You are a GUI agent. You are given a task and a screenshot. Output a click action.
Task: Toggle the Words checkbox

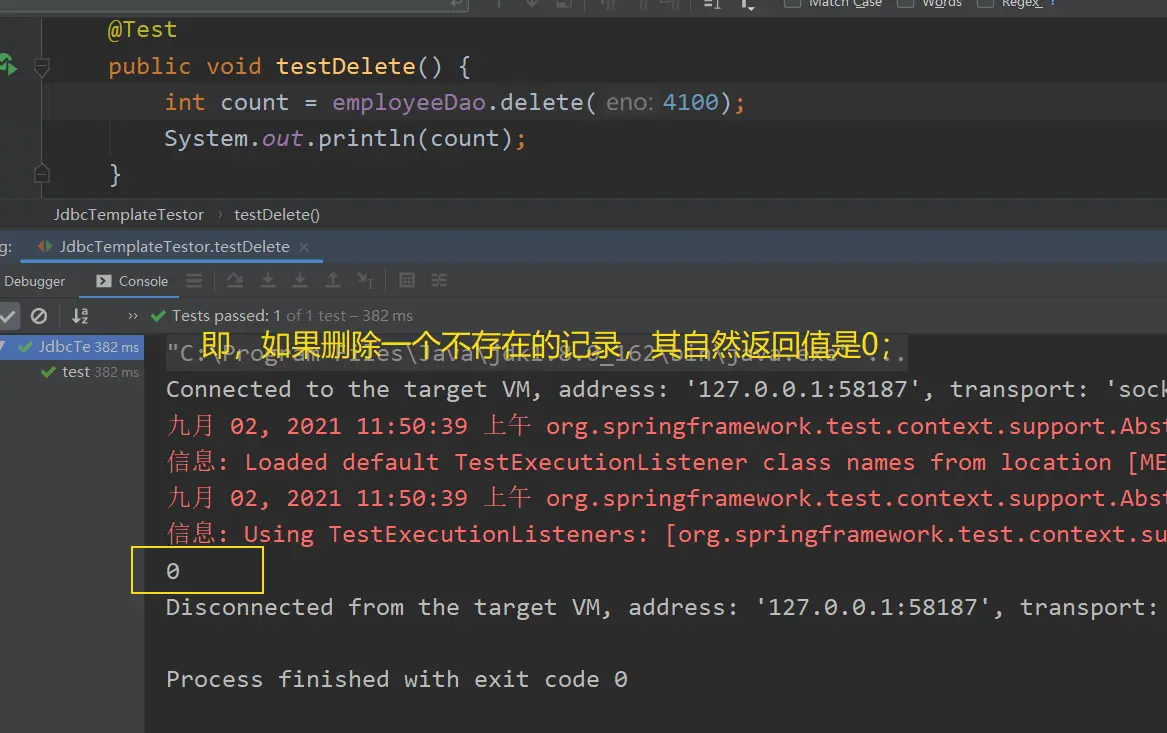905,3
